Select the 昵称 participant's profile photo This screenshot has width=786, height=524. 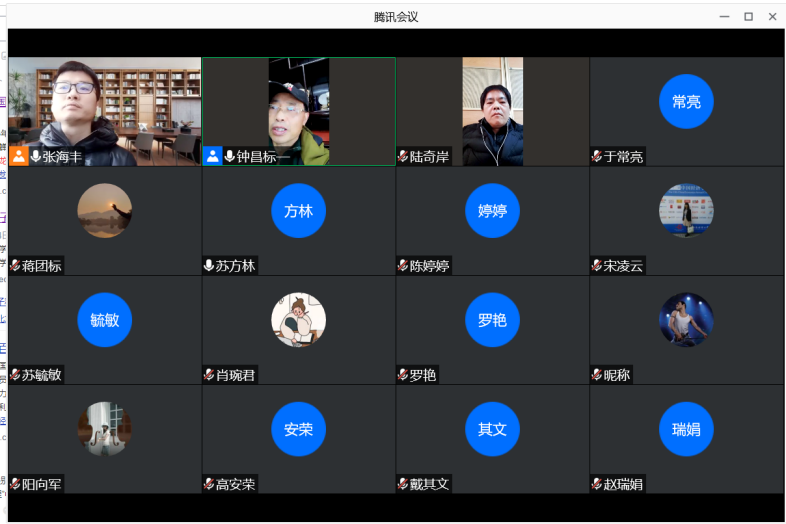[686, 320]
